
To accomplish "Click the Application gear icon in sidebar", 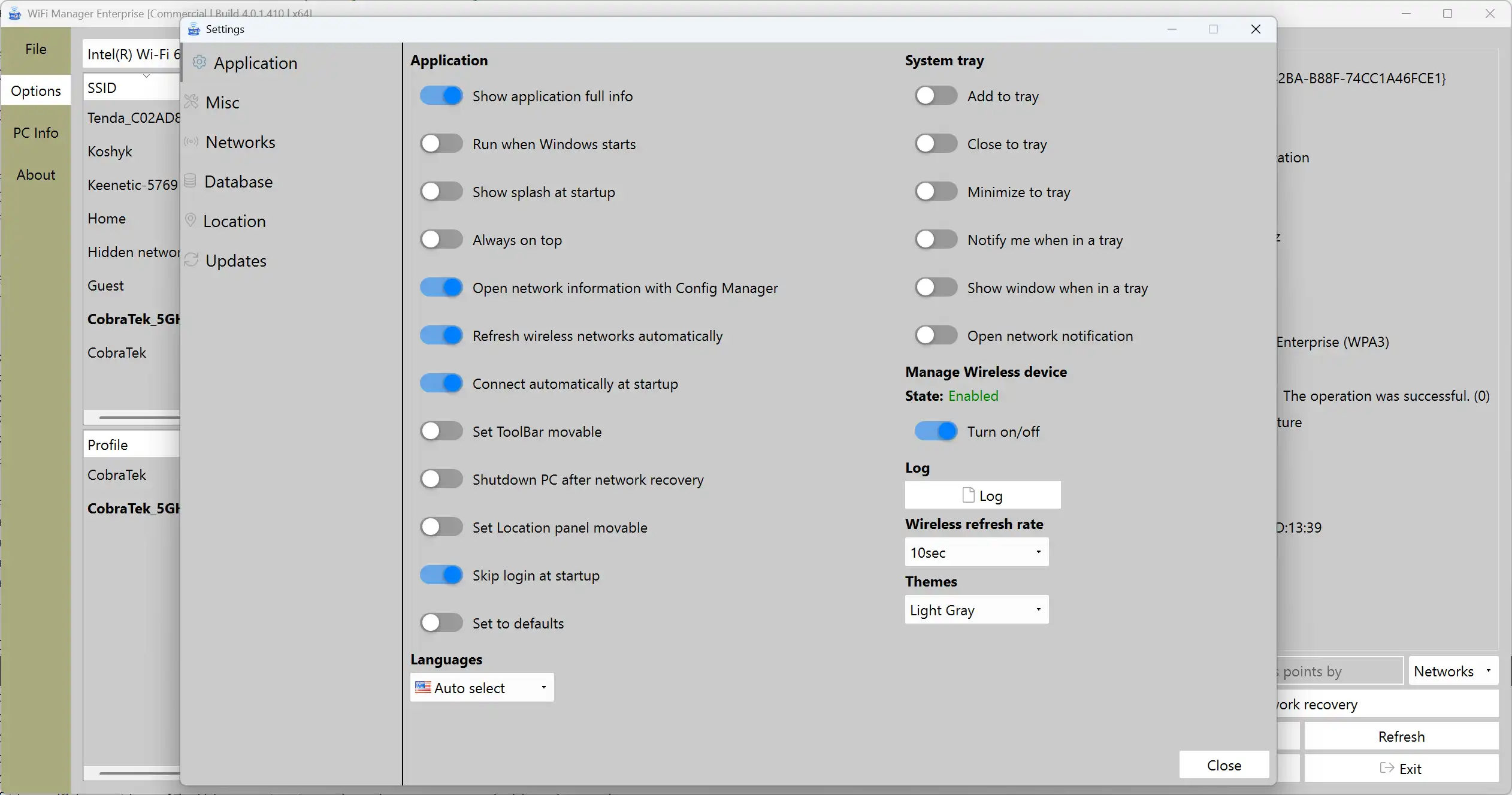I will (199, 62).
